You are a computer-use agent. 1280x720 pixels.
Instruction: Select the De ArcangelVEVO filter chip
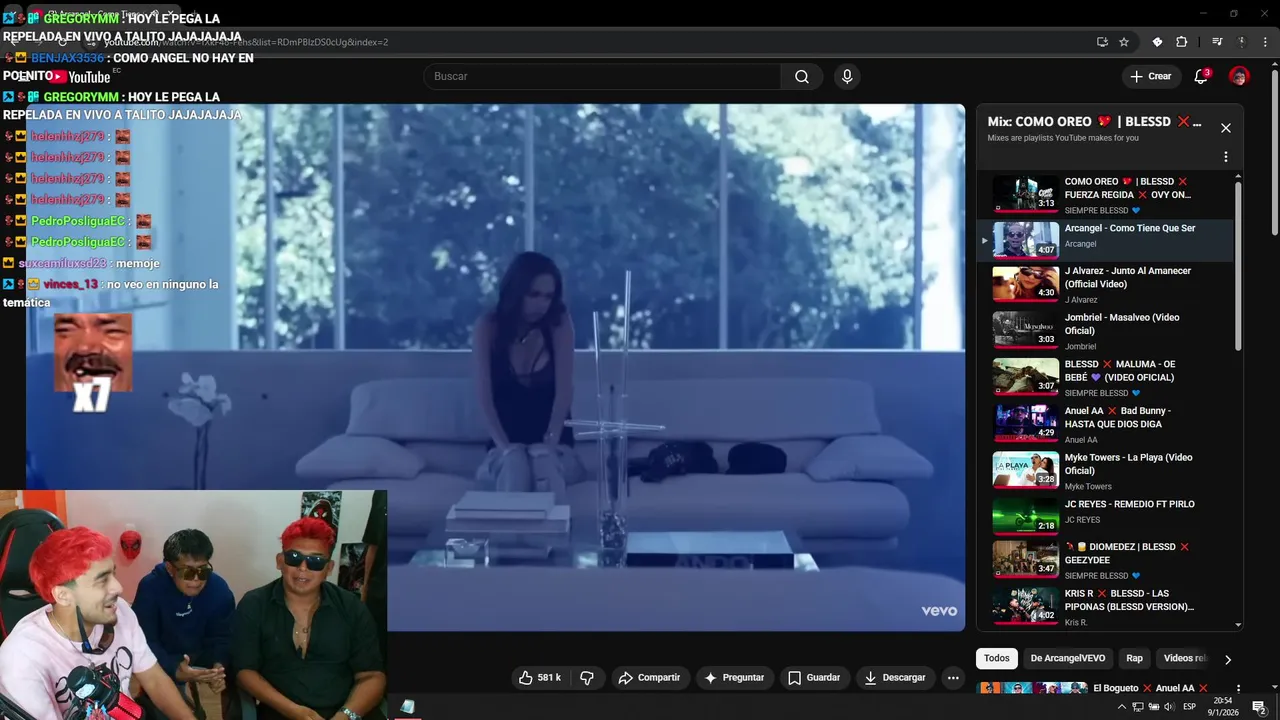pyautogui.click(x=1068, y=658)
